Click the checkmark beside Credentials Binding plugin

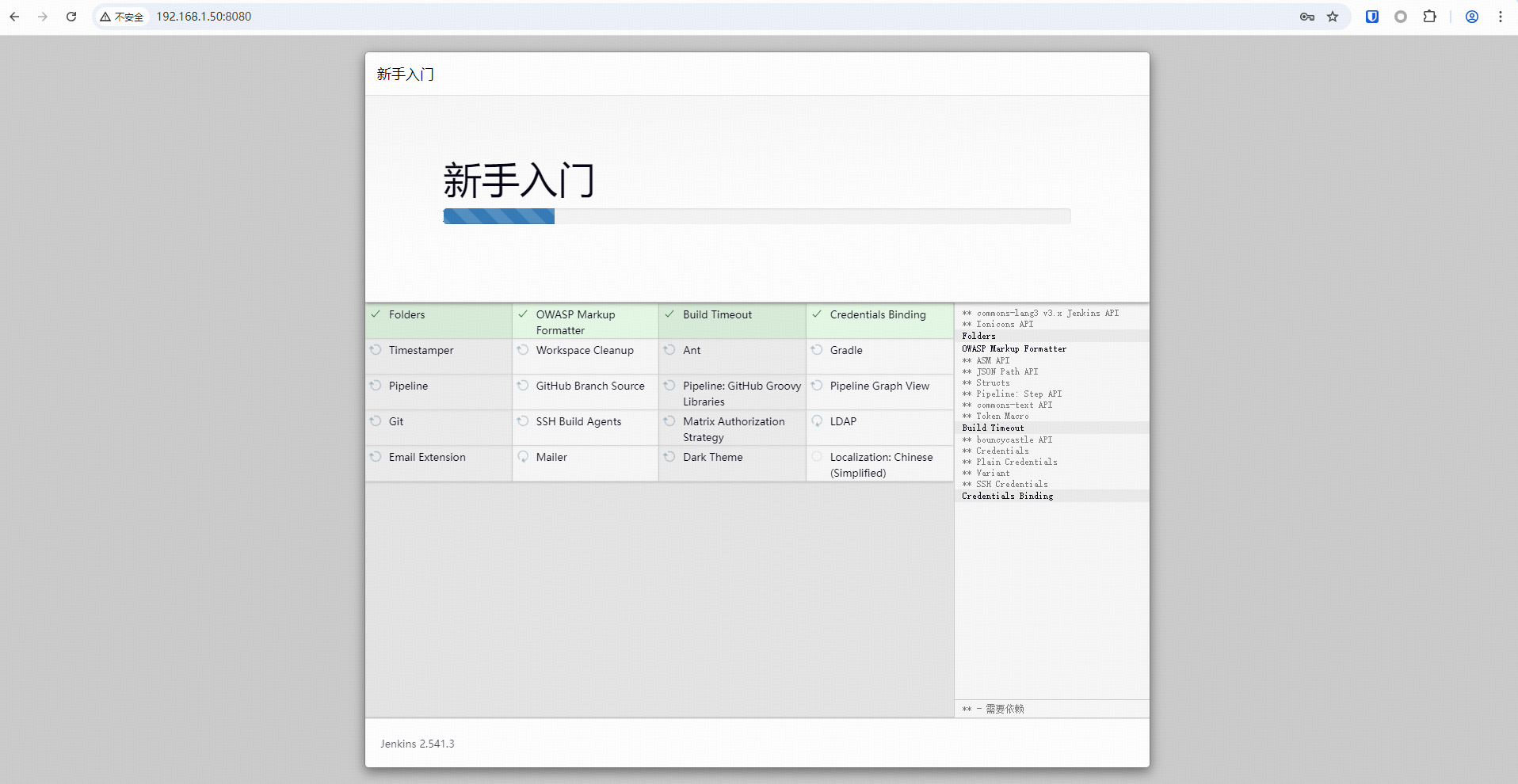coord(817,314)
